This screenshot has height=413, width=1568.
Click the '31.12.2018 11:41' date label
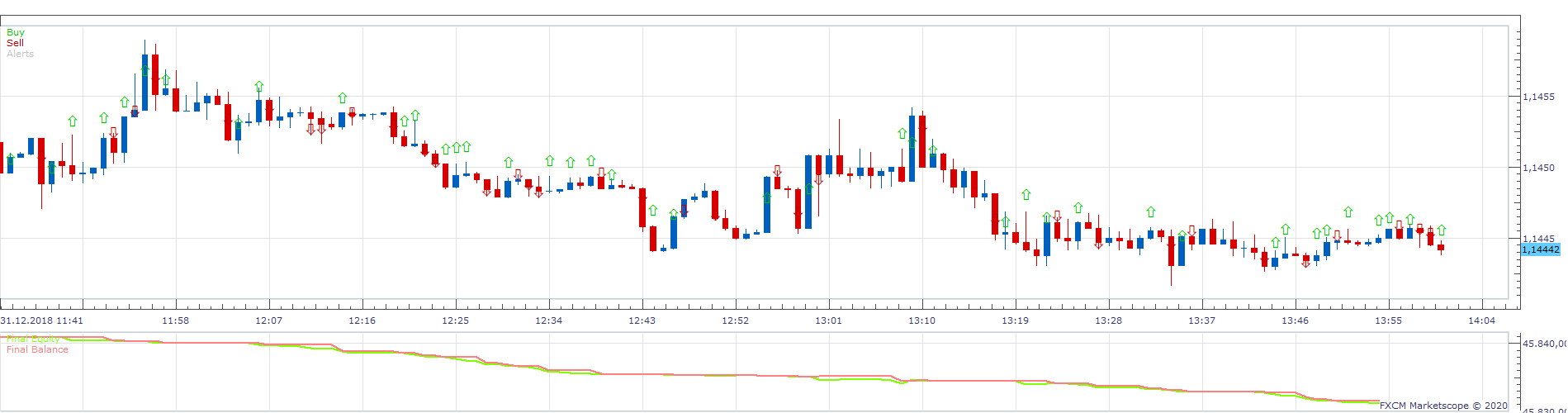41,320
